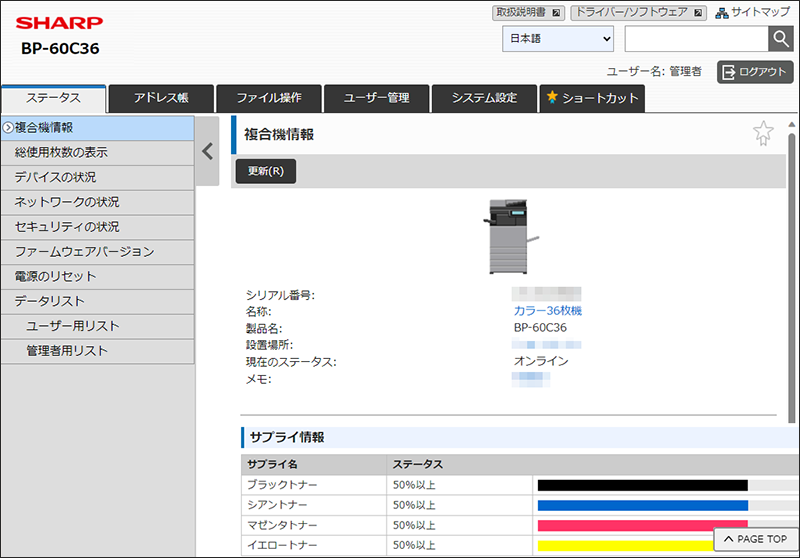The image size is (800, 558).
Task: Click the black toner level bar
Action: tap(643, 485)
